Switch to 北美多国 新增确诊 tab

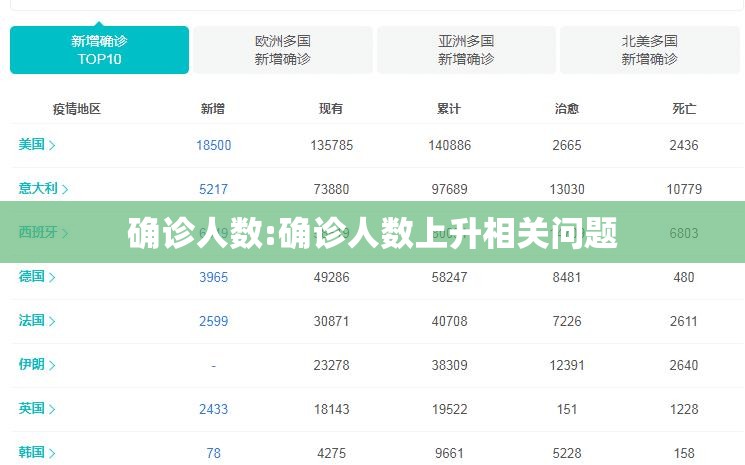[x=649, y=50]
